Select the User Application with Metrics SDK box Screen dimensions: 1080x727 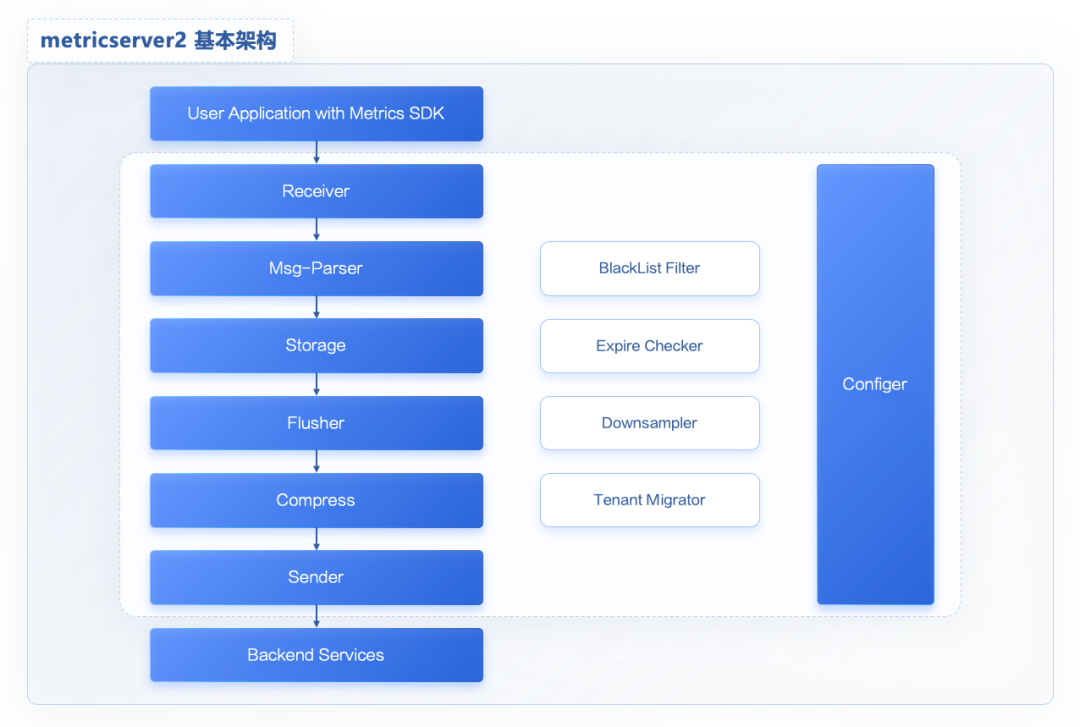(x=316, y=114)
